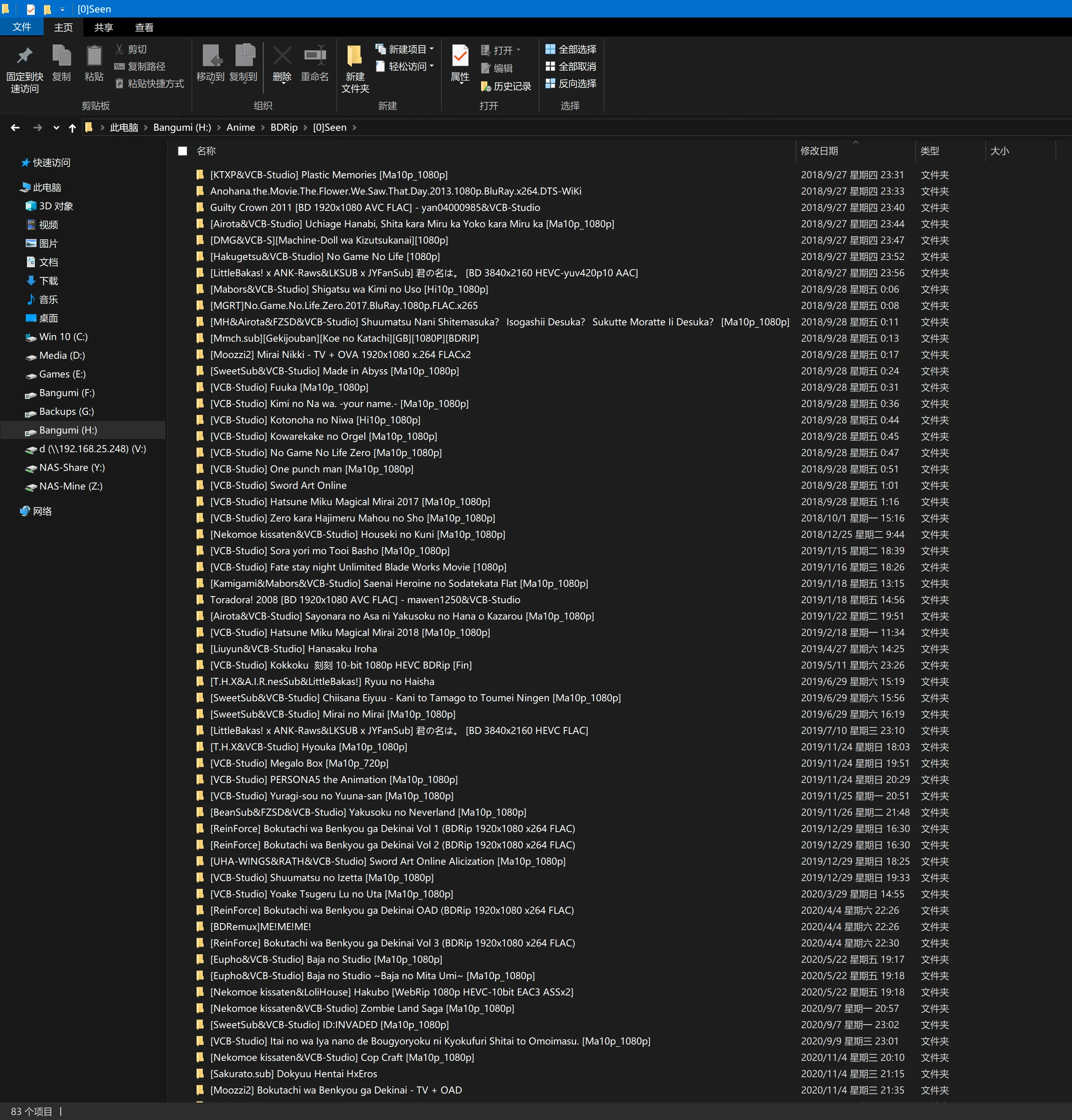Switch to the Home (主页) tab

pos(63,27)
